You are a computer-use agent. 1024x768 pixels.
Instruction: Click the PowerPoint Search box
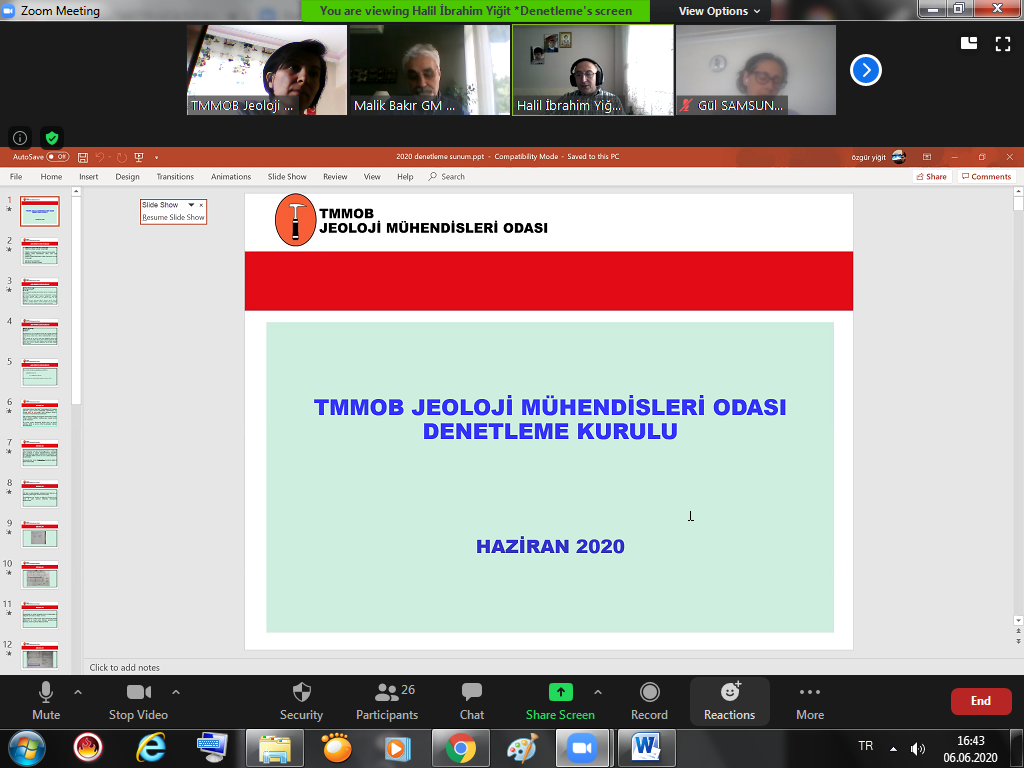pyautogui.click(x=447, y=177)
